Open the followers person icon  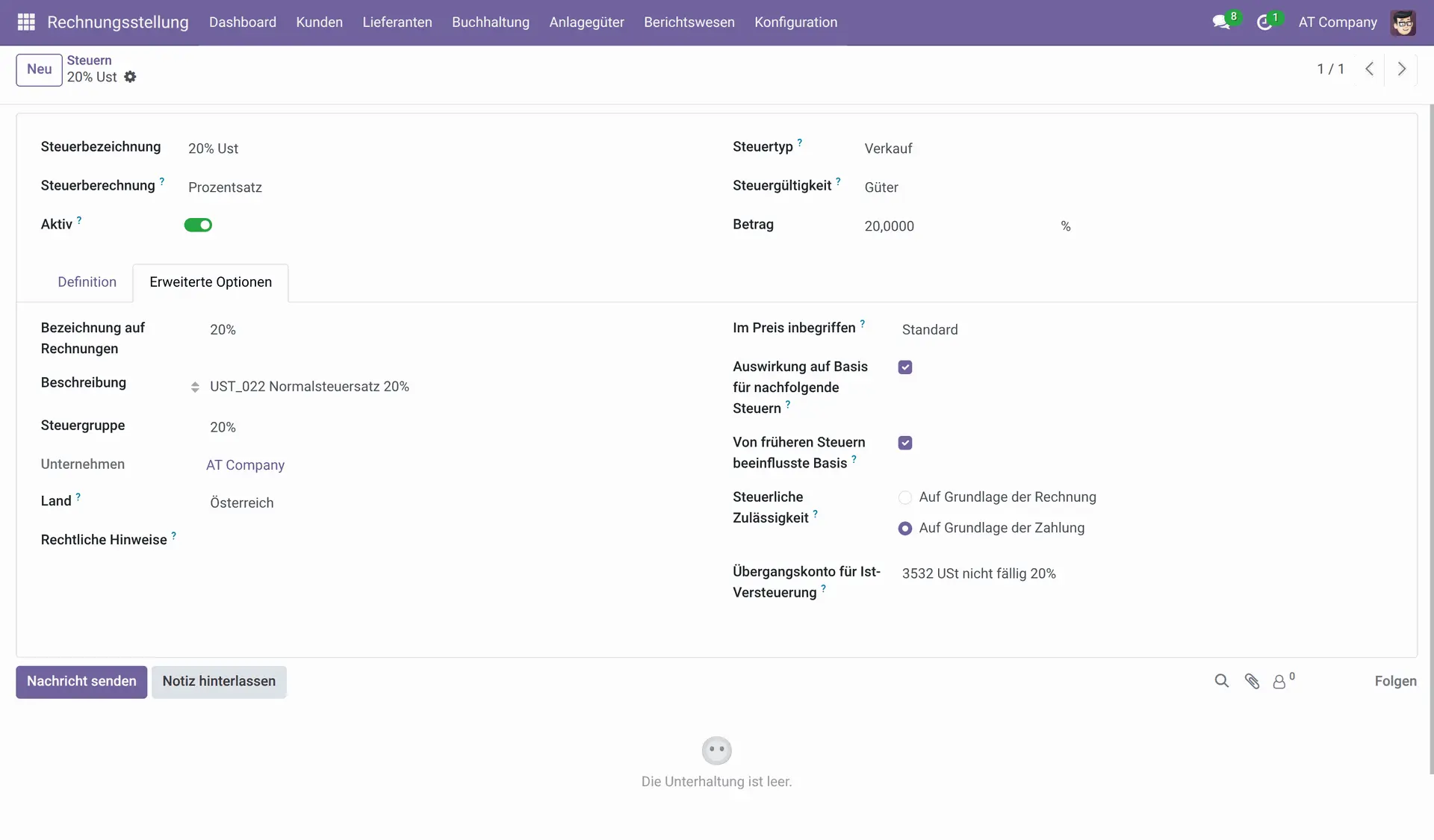click(x=1279, y=682)
